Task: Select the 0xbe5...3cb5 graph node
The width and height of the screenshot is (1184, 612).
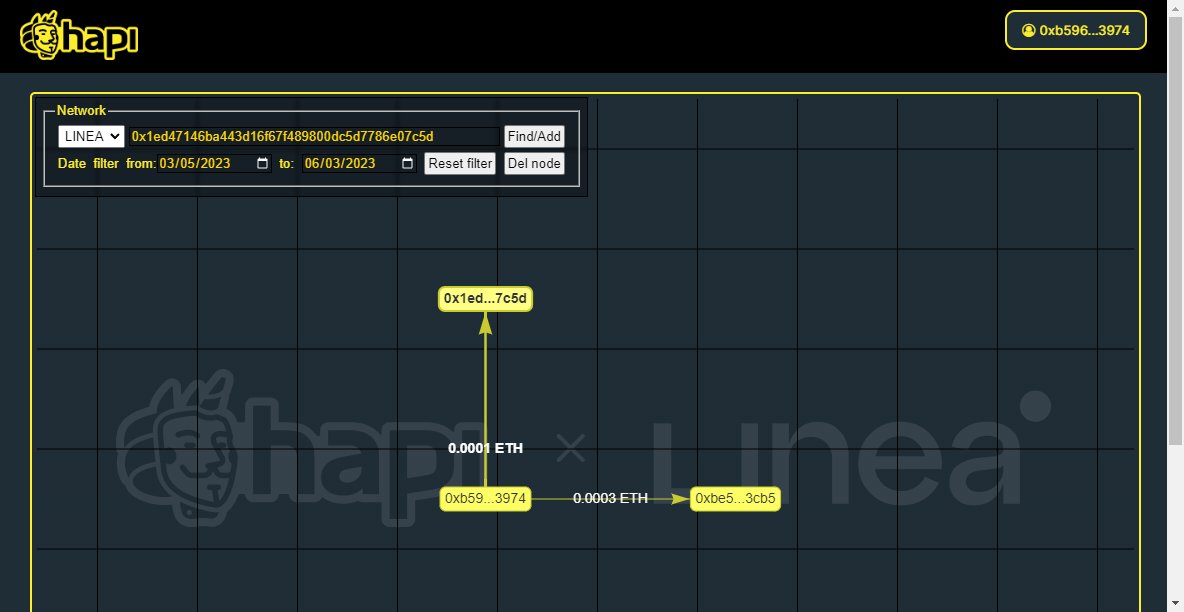Action: click(x=735, y=499)
